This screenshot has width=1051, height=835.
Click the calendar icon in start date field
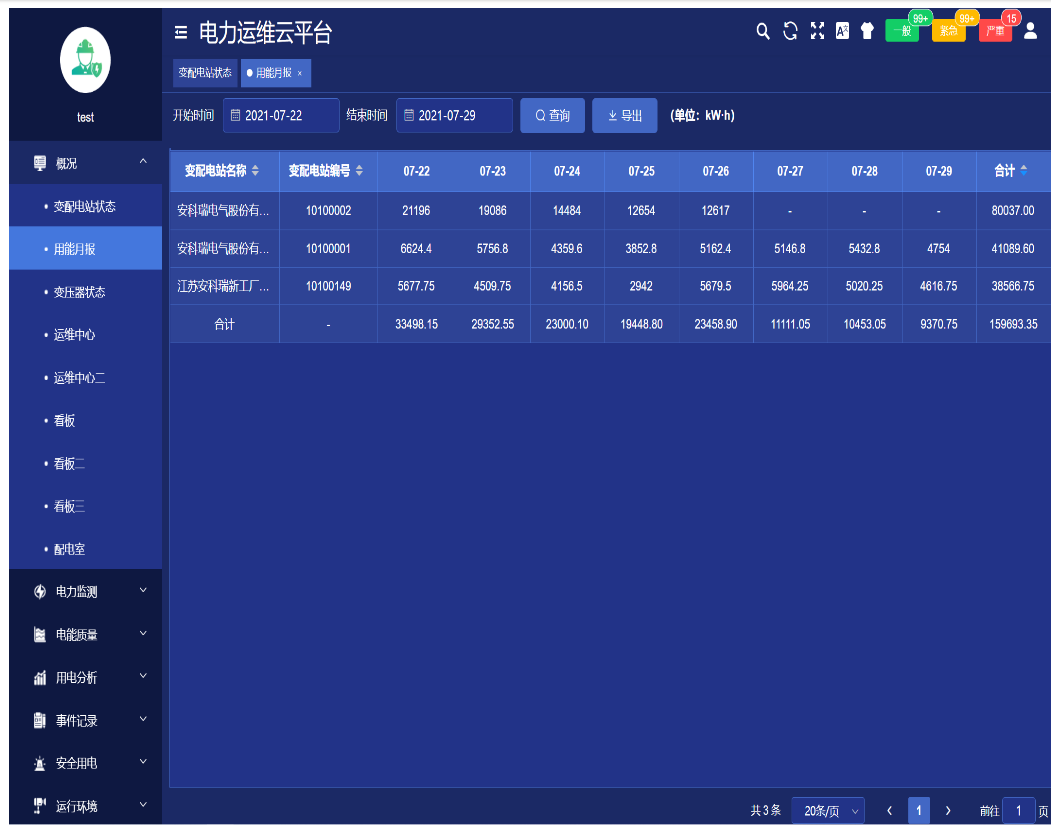click(x=236, y=116)
